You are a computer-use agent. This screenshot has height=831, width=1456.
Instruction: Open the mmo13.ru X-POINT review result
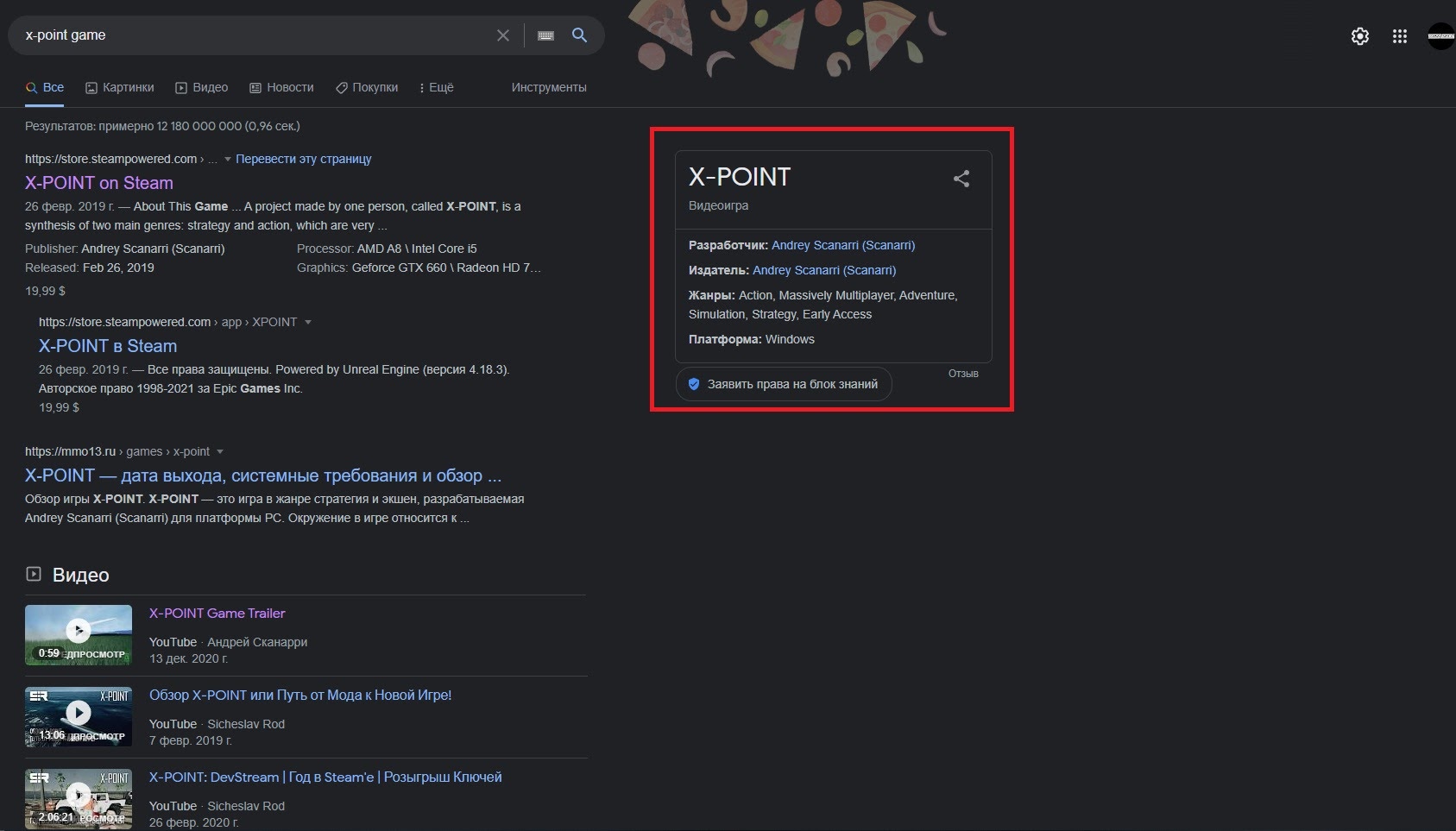(263, 475)
